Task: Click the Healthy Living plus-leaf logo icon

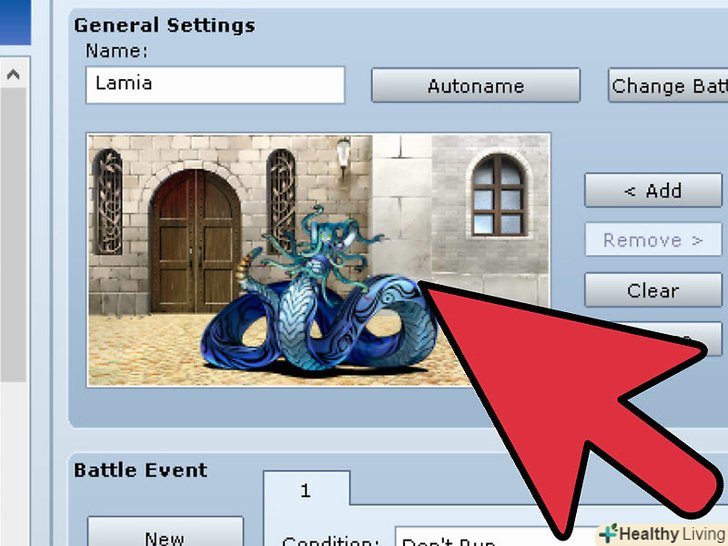Action: tap(608, 533)
